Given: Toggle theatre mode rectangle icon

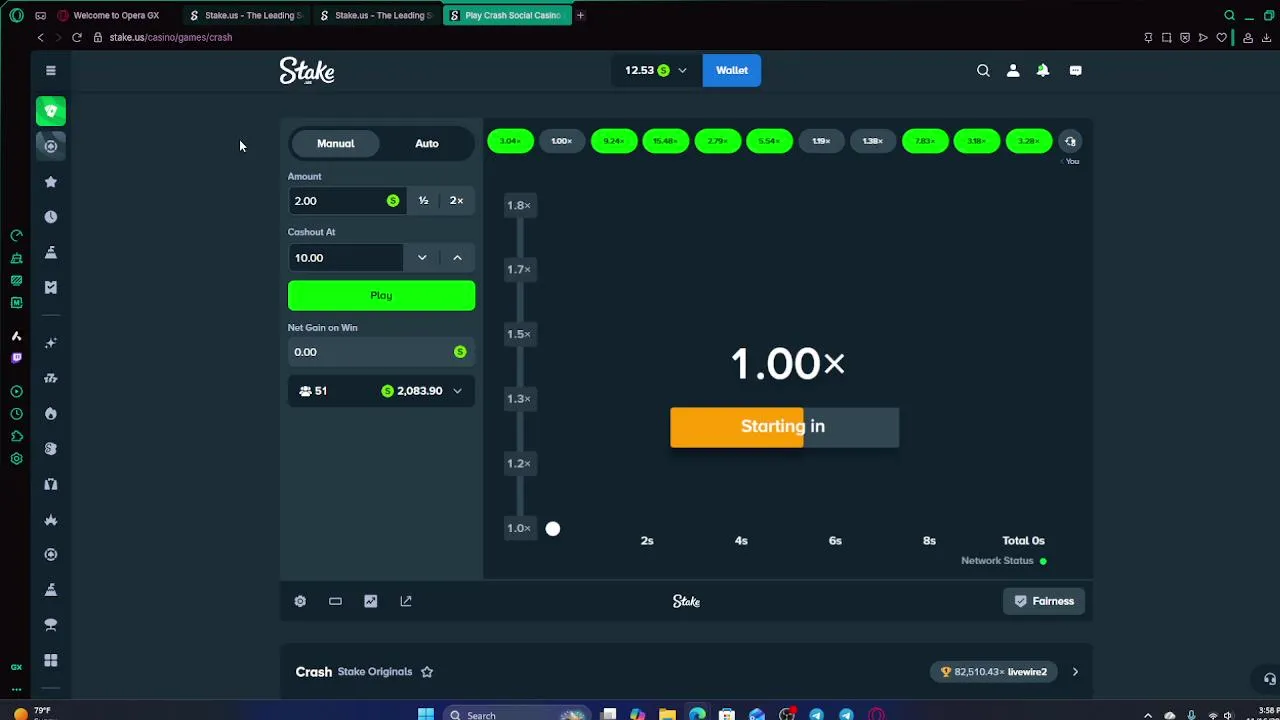Looking at the screenshot, I should pos(335,601).
